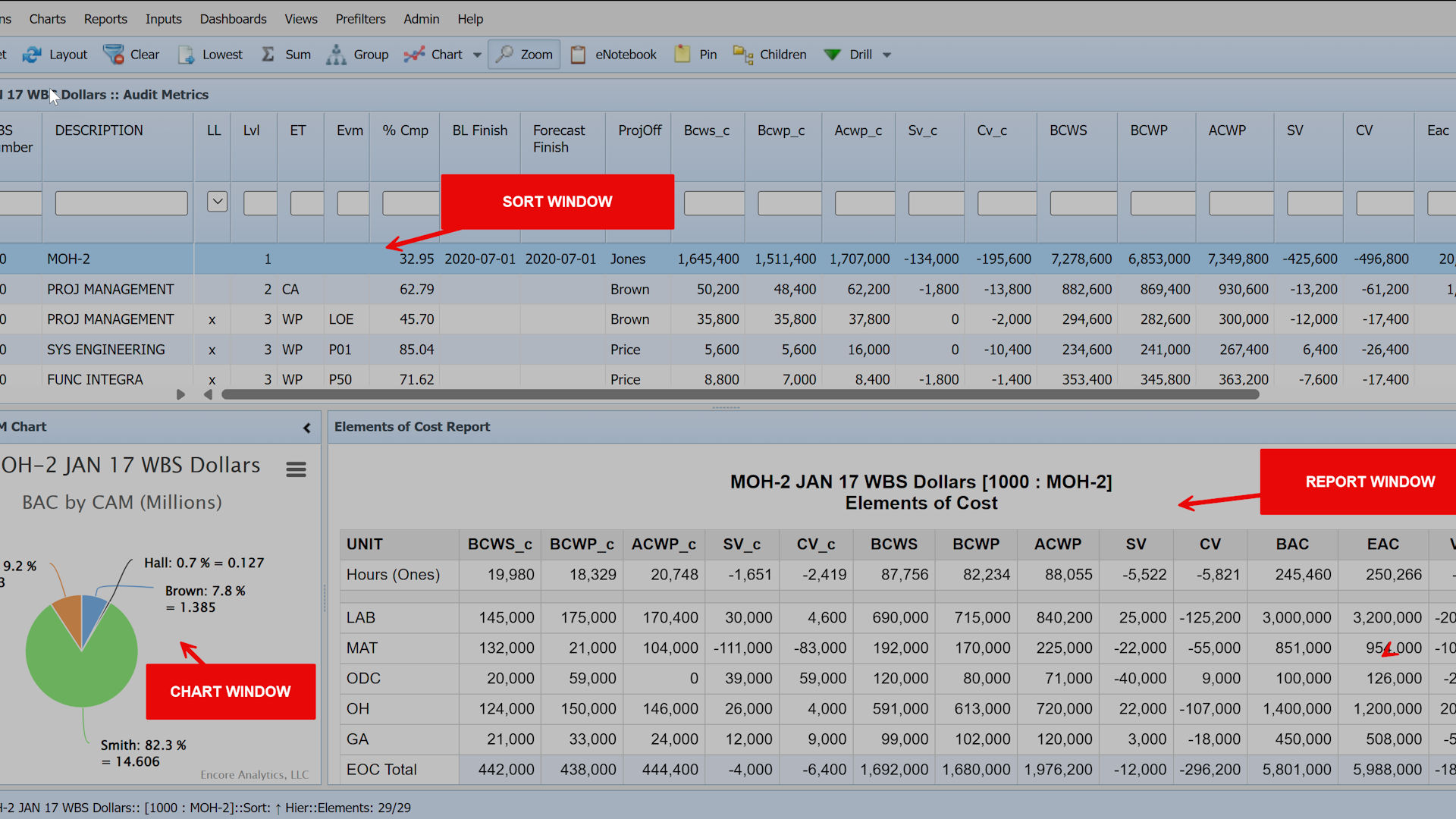Open the Charts menu
This screenshot has width=1456, height=819.
point(48,19)
